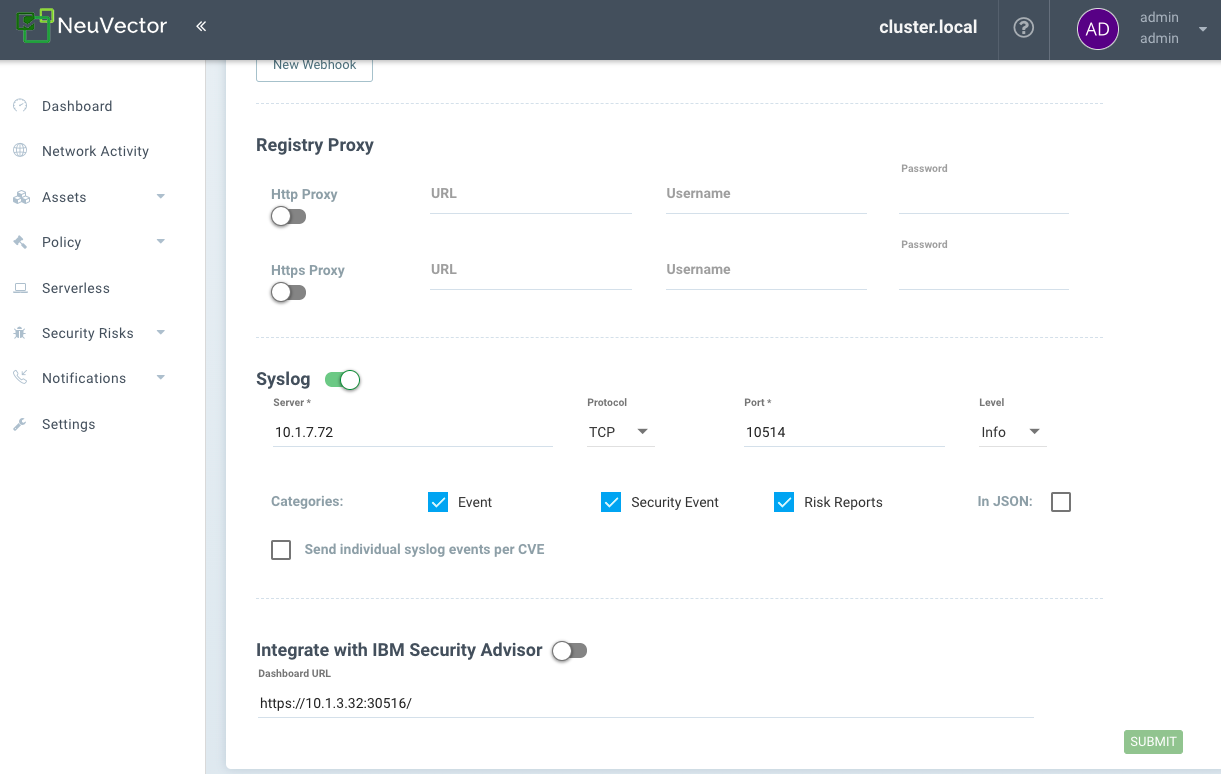The width and height of the screenshot is (1221, 774).
Task: Disable the Syslog toggle
Action: point(342,380)
